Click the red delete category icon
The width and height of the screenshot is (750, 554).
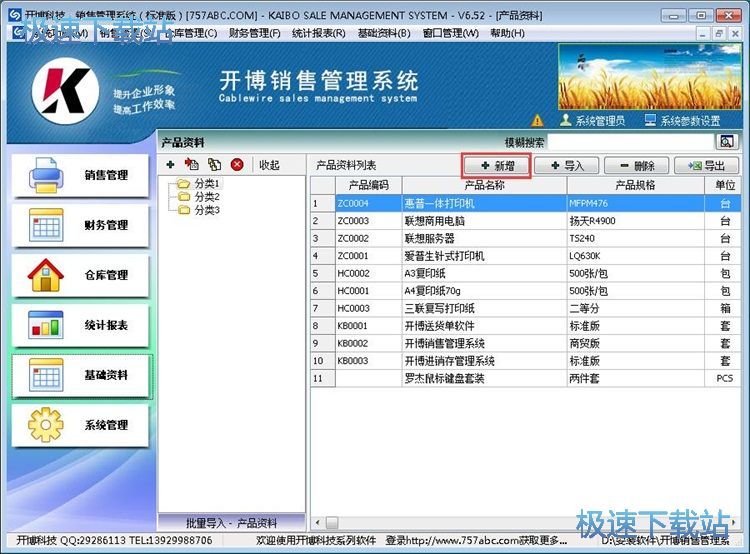tap(237, 165)
